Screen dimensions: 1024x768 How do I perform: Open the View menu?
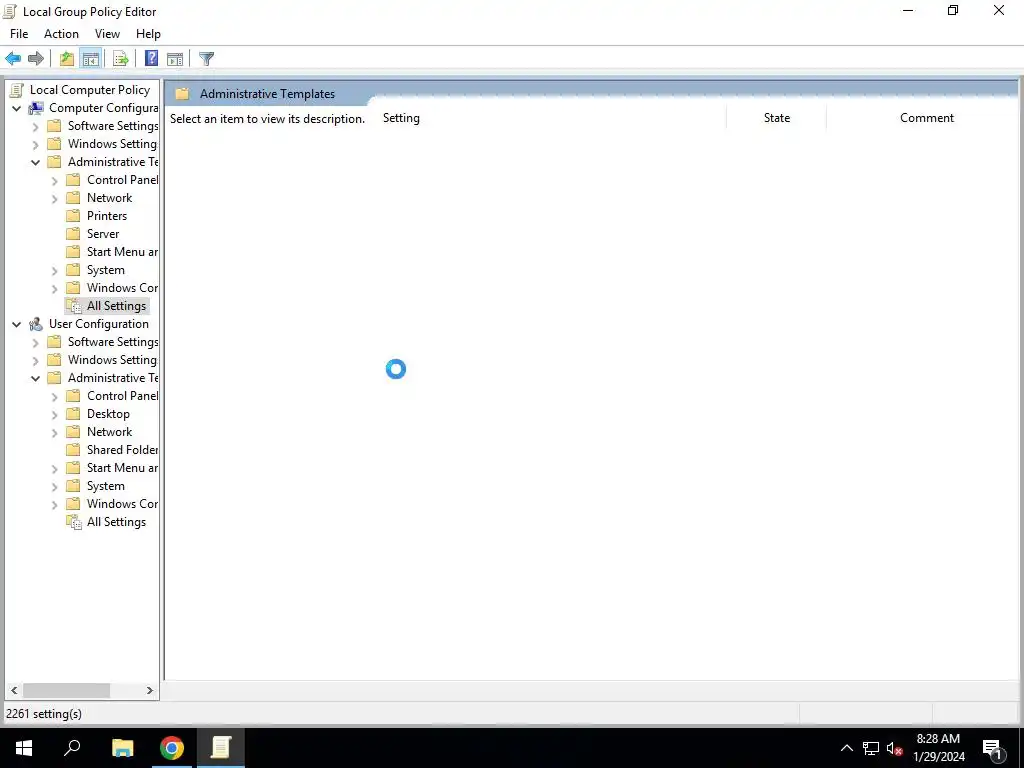pos(107,34)
